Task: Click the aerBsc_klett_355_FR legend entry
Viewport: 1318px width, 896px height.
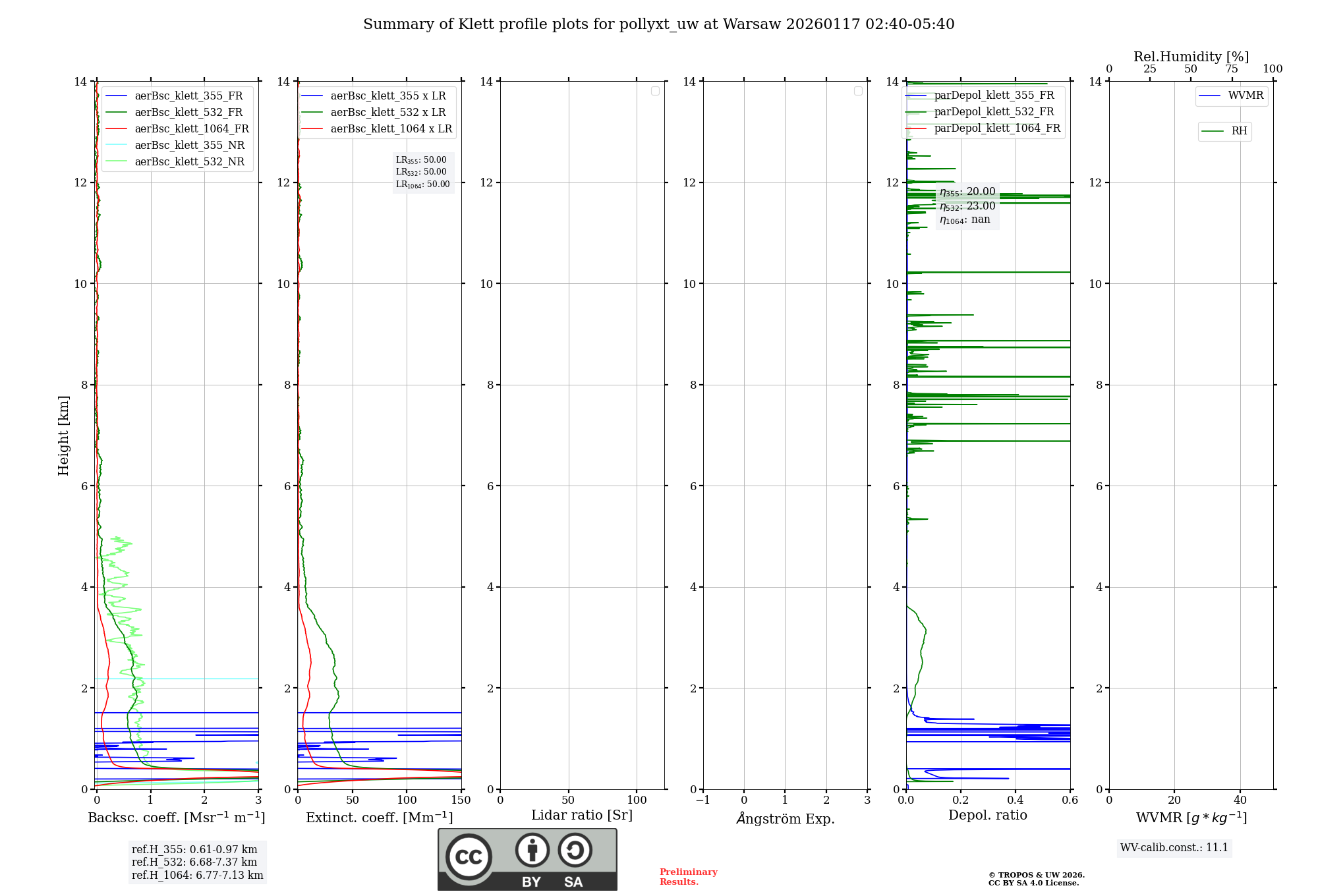Action: 188,96
